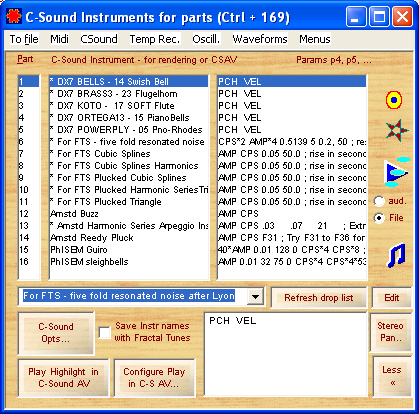Image resolution: width=419 pixels, height=414 pixels.
Task: Open the CSound menu
Action: click(x=99, y=39)
